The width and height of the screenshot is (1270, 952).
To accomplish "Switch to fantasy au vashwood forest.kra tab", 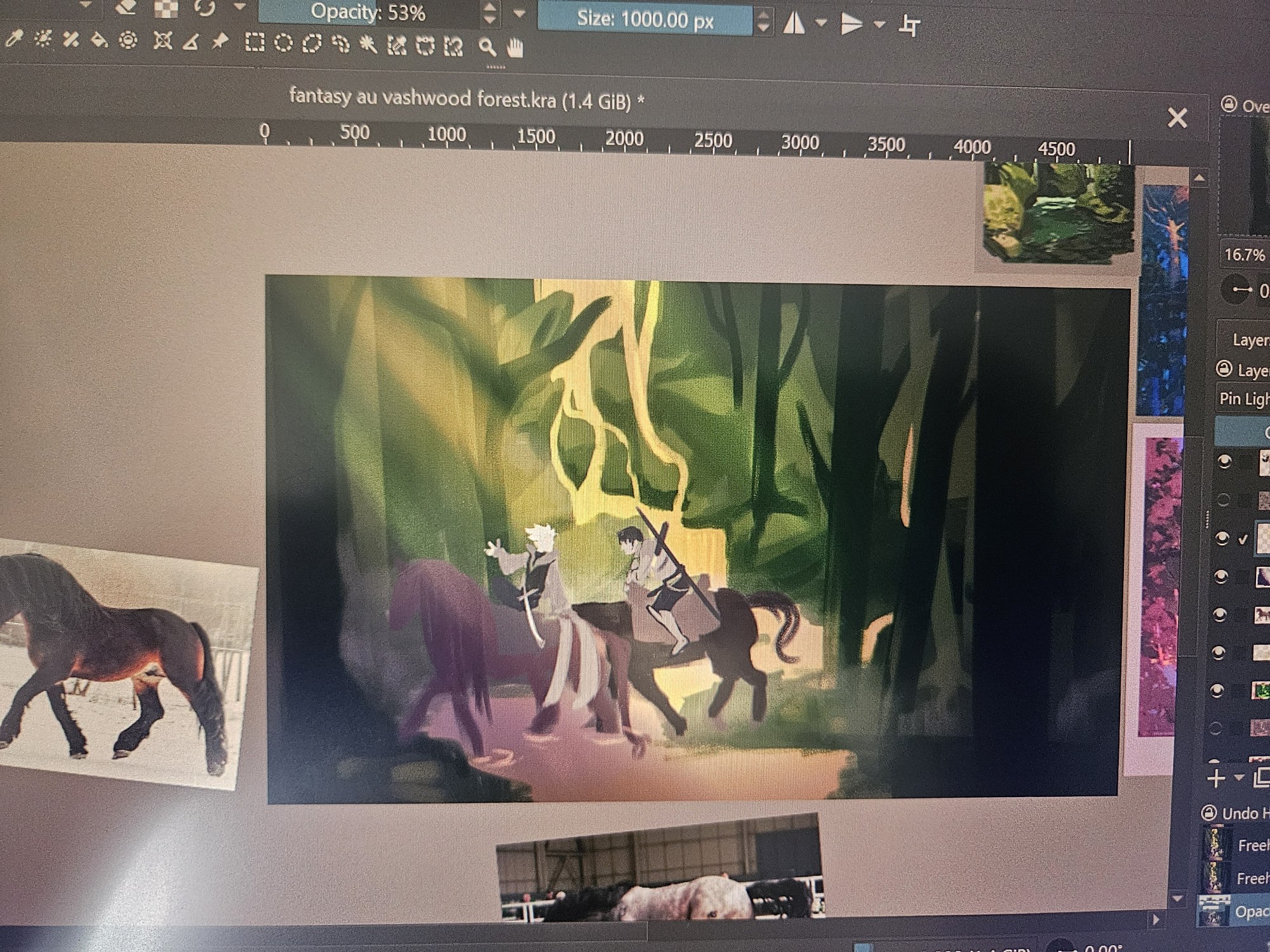I will [x=466, y=100].
